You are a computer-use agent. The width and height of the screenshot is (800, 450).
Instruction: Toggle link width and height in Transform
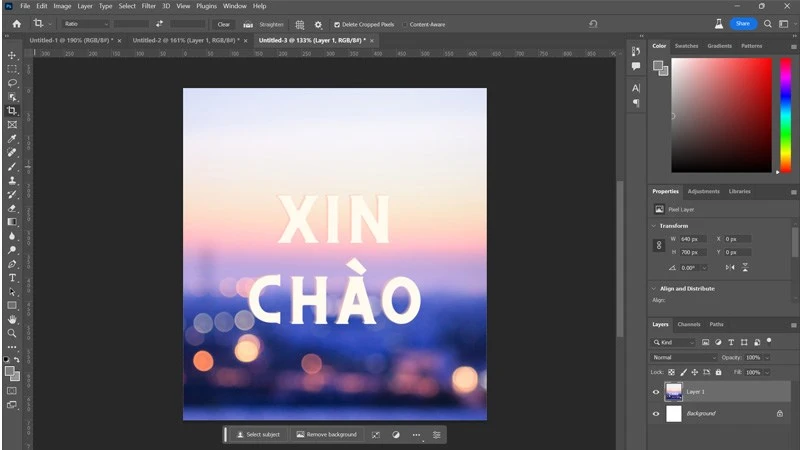pyautogui.click(x=659, y=245)
